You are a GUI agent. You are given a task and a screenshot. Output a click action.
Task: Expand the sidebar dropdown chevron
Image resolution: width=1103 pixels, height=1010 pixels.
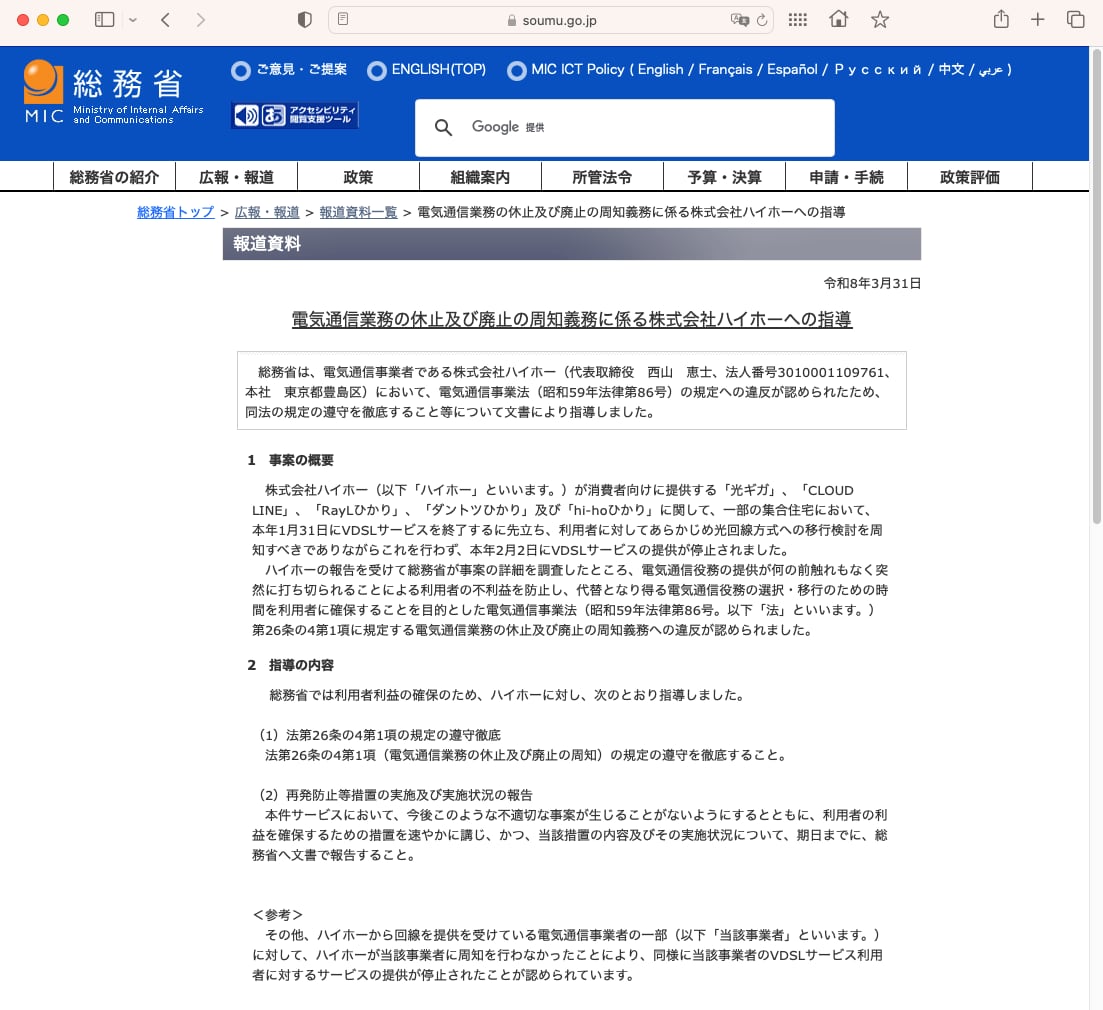(x=133, y=20)
